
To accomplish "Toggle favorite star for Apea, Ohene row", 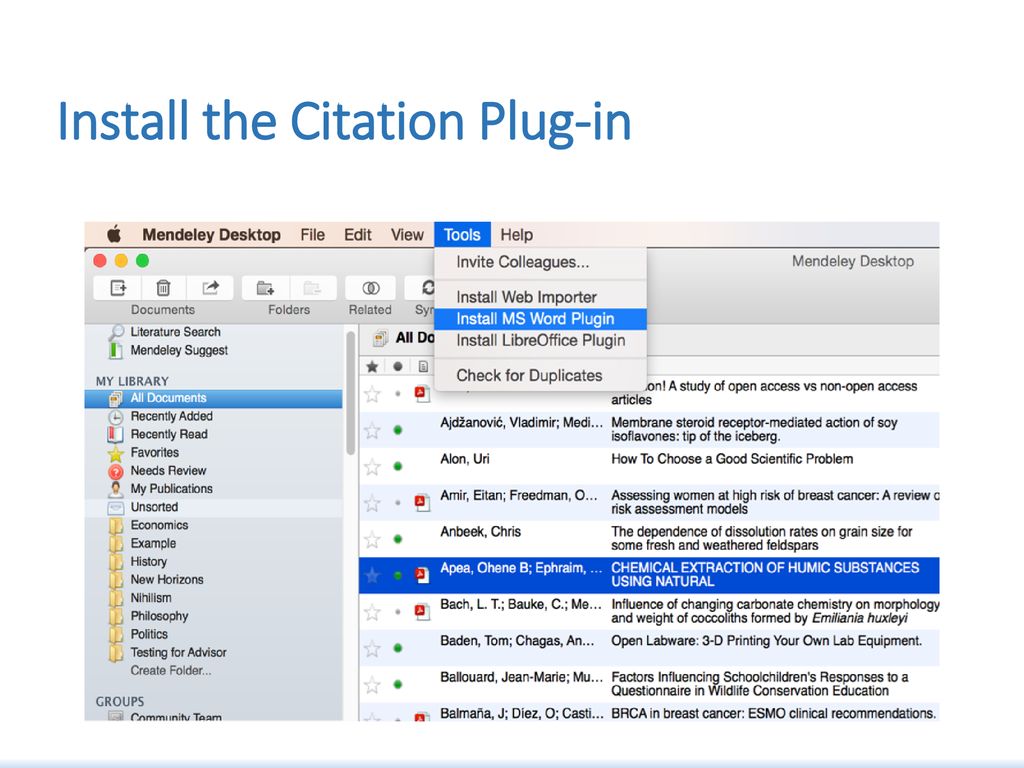I will click(x=372, y=575).
